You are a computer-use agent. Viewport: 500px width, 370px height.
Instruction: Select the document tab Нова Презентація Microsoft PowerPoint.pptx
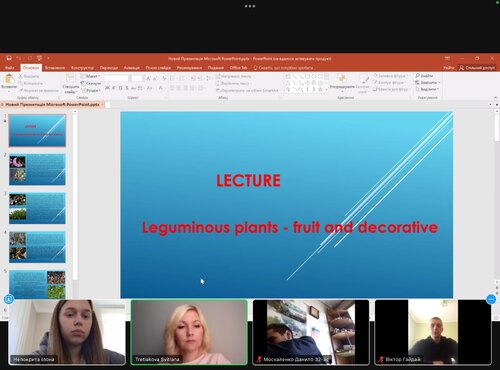coord(52,105)
